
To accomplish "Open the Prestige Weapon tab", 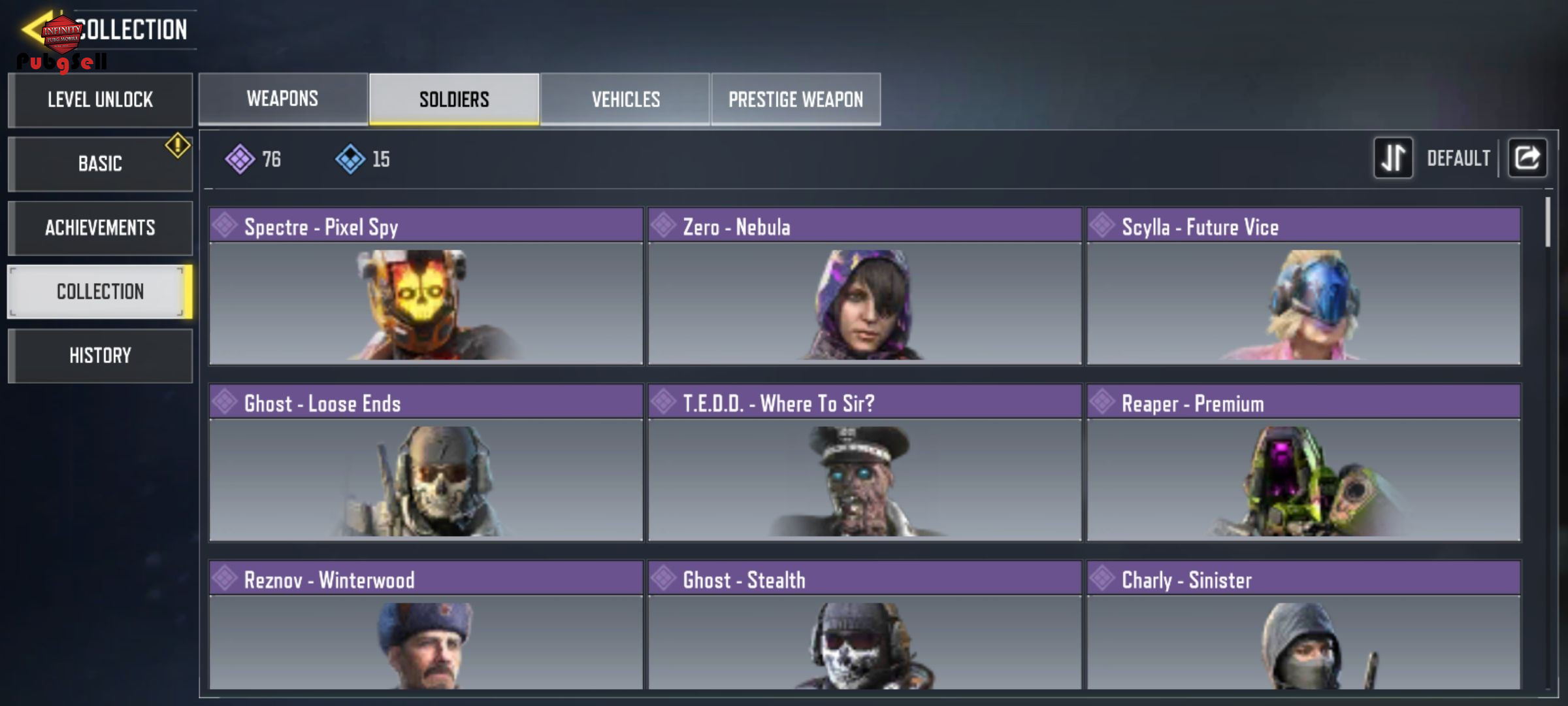I will coord(796,99).
